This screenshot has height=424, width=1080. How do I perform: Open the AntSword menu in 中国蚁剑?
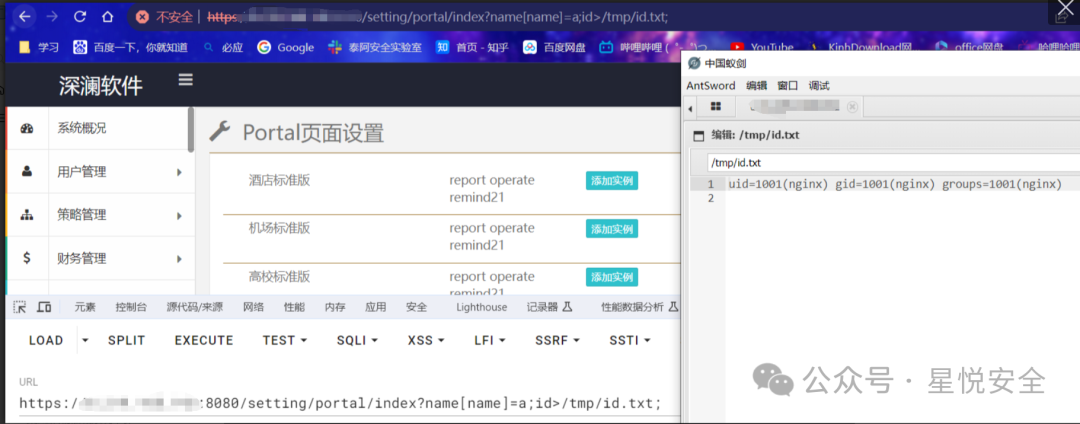[x=711, y=85]
